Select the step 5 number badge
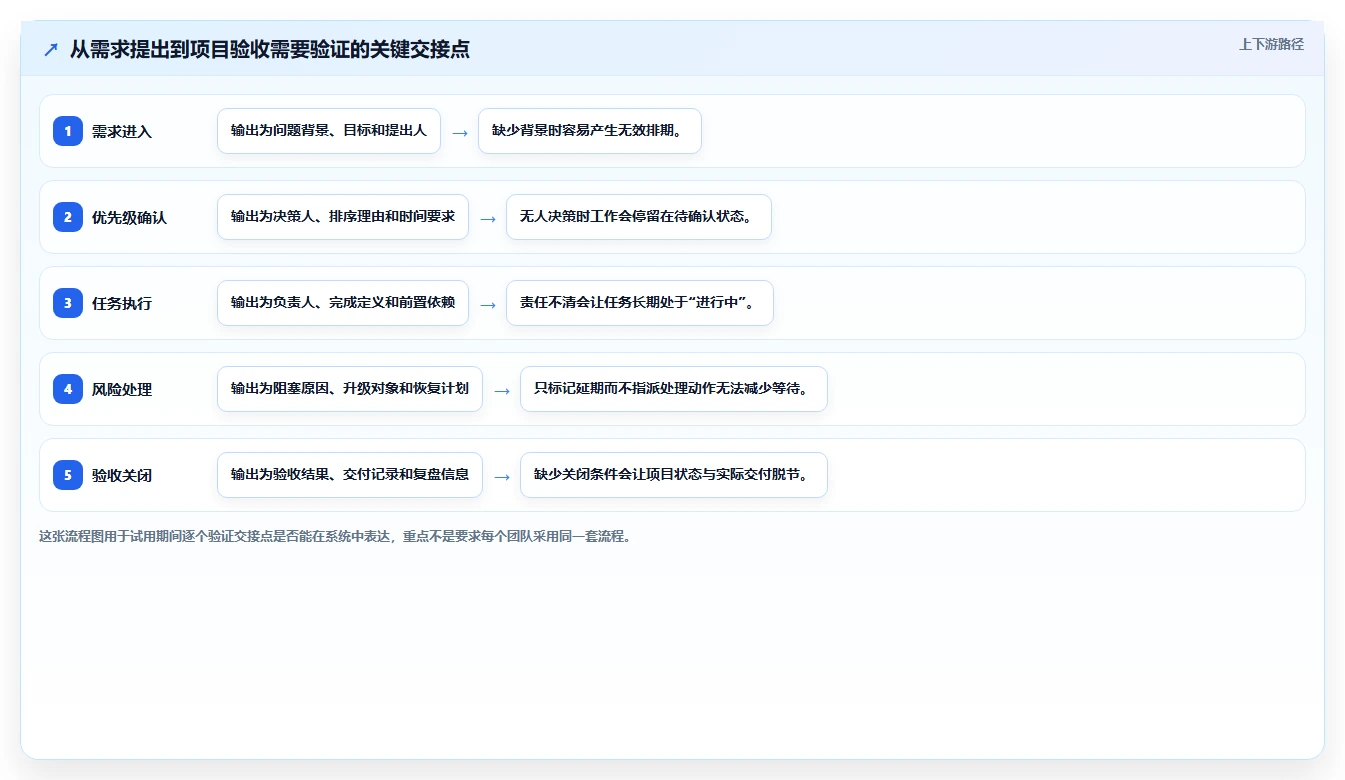The height and width of the screenshot is (780, 1345). [x=68, y=474]
